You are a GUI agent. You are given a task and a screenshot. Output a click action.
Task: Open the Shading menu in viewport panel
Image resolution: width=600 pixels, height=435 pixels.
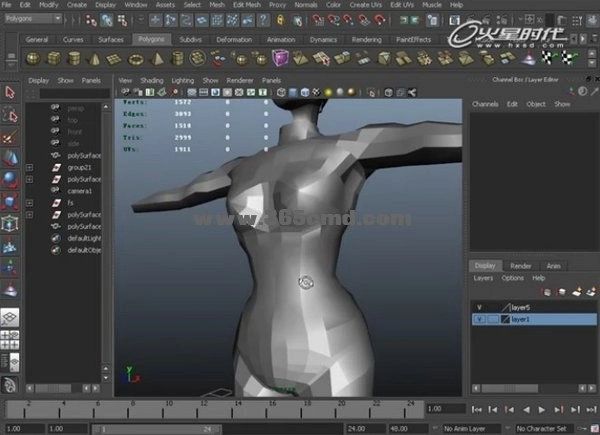tap(151, 79)
